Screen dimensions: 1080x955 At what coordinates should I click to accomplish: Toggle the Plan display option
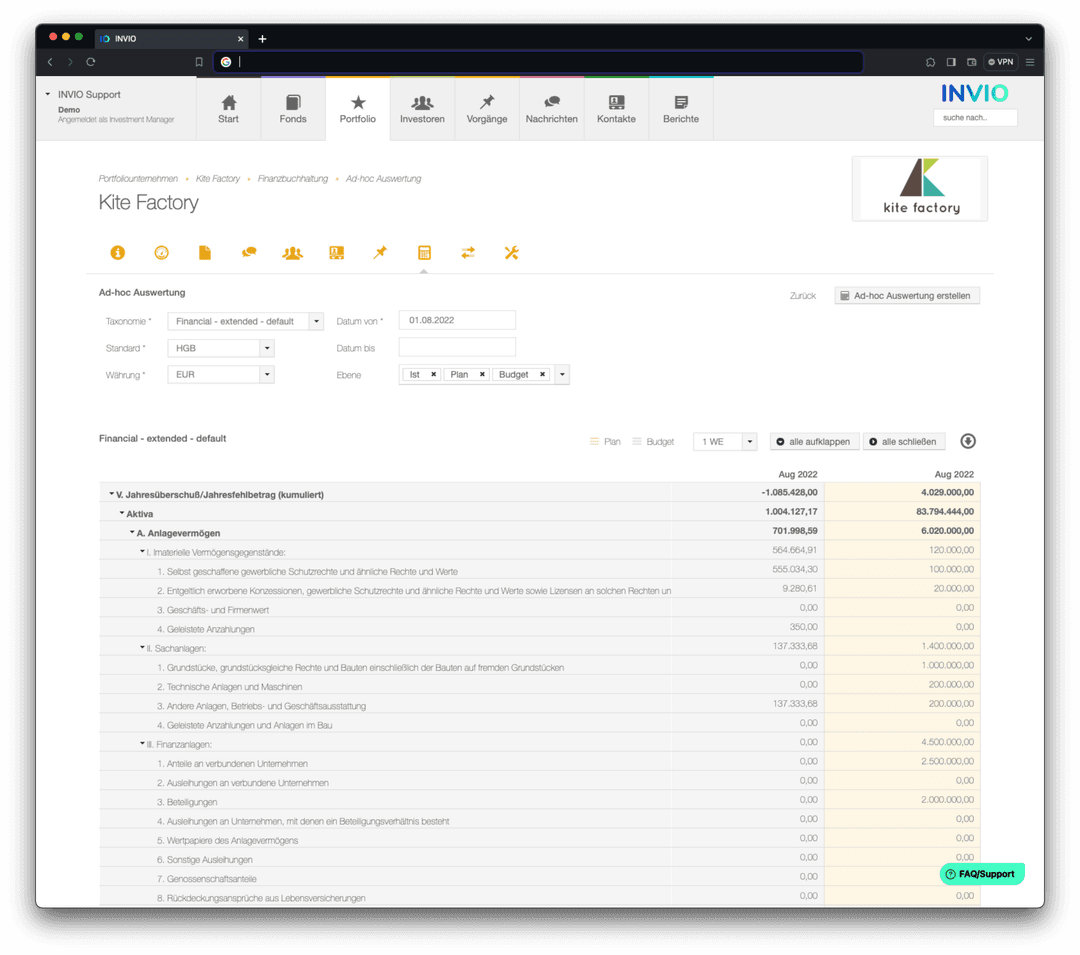pyautogui.click(x=605, y=441)
